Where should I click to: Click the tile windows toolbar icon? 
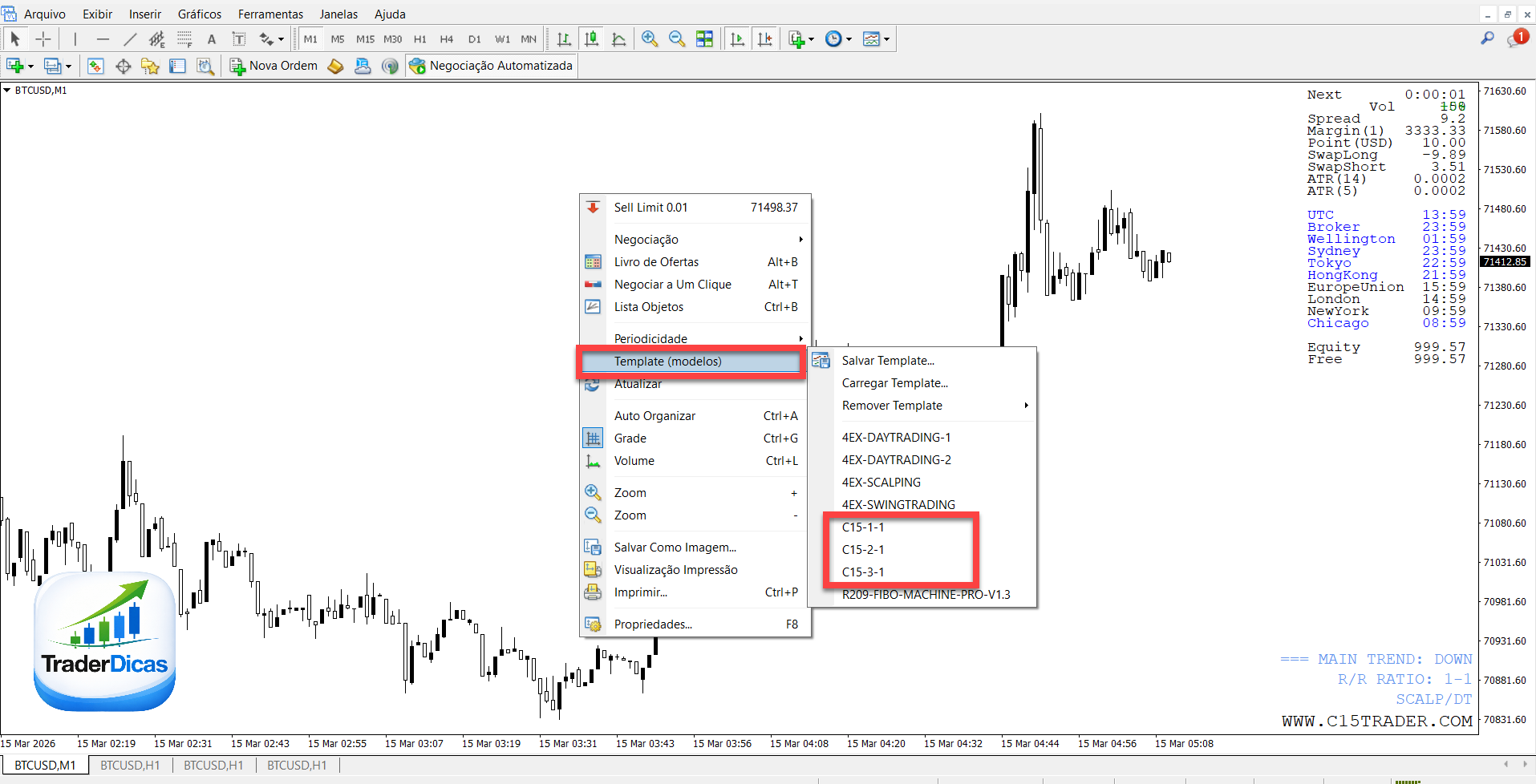(704, 38)
